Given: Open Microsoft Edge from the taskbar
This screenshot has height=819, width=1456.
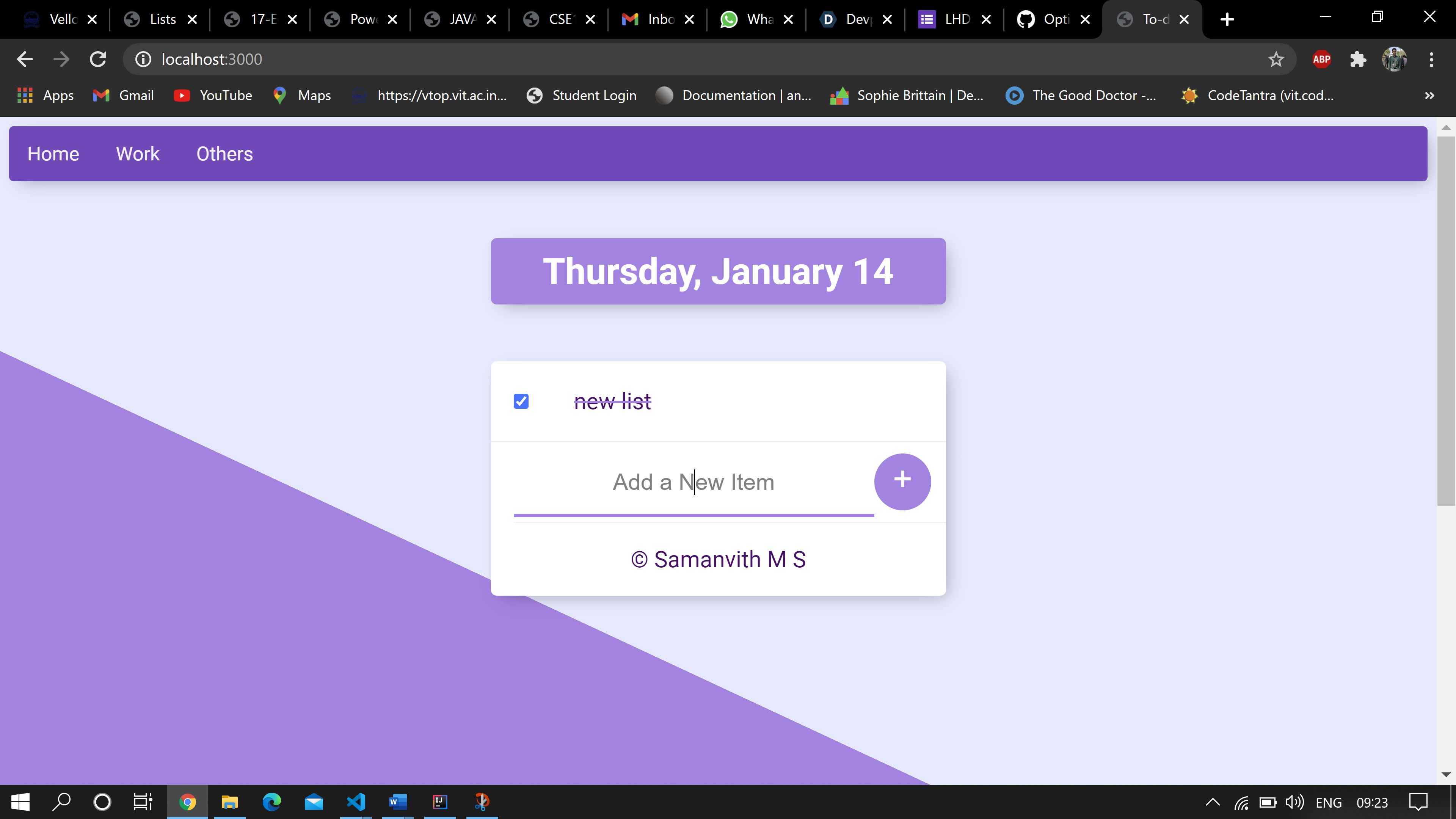Looking at the screenshot, I should (271, 802).
